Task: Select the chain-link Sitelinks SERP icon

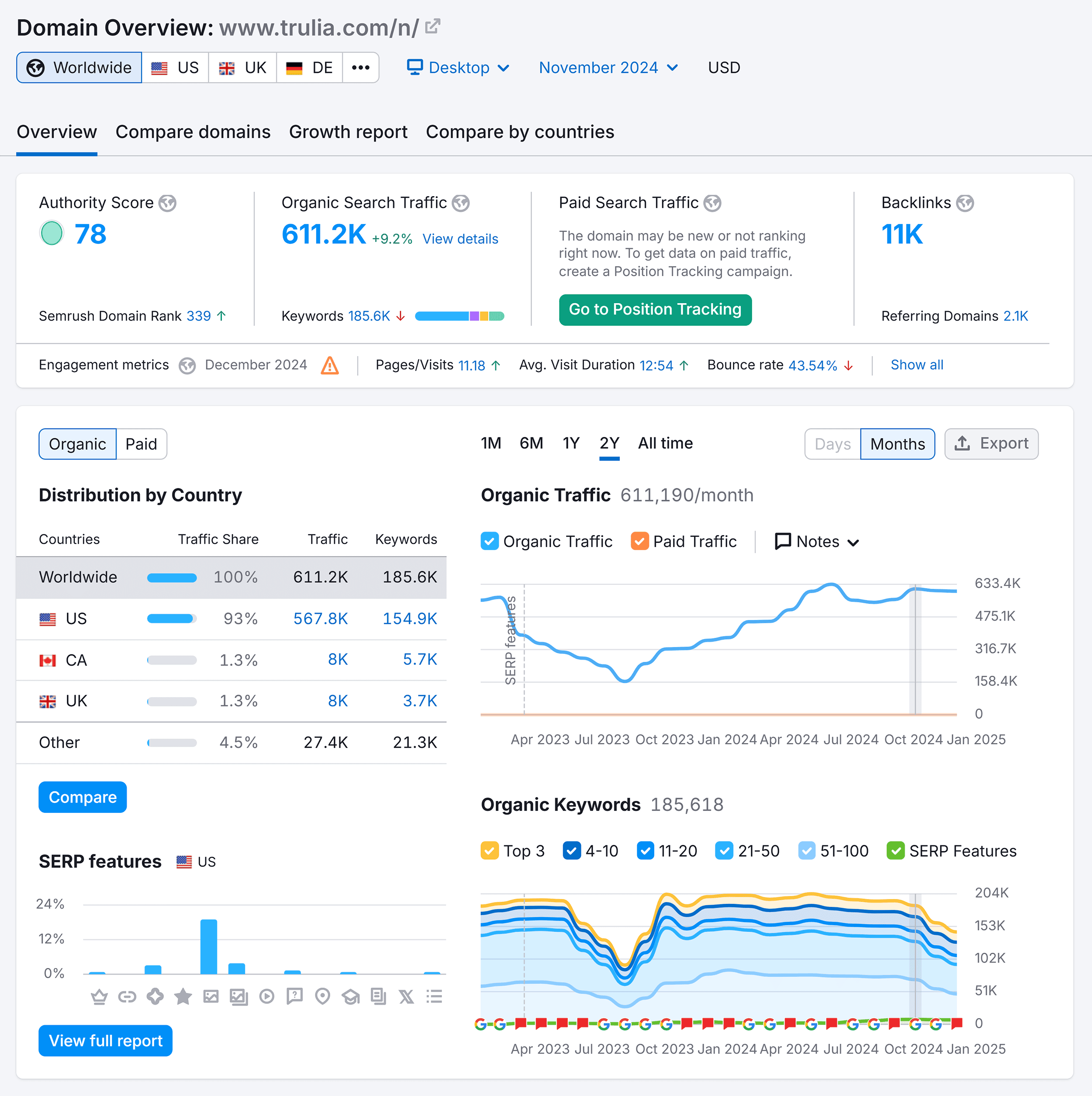Action: point(127,996)
